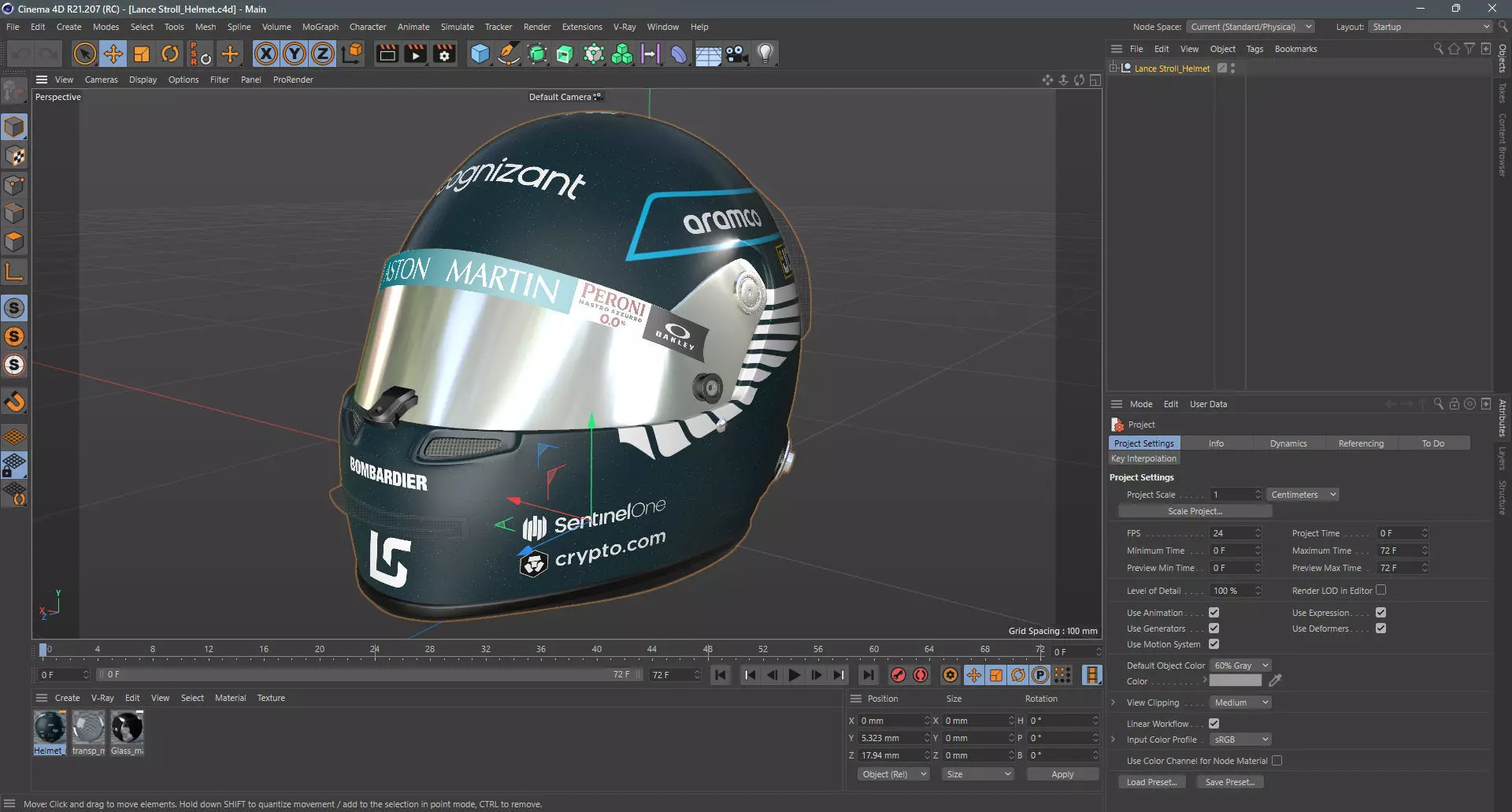Toggle the Use Motion System checkbox
Screen dimensions: 1512x812
pos(1214,644)
